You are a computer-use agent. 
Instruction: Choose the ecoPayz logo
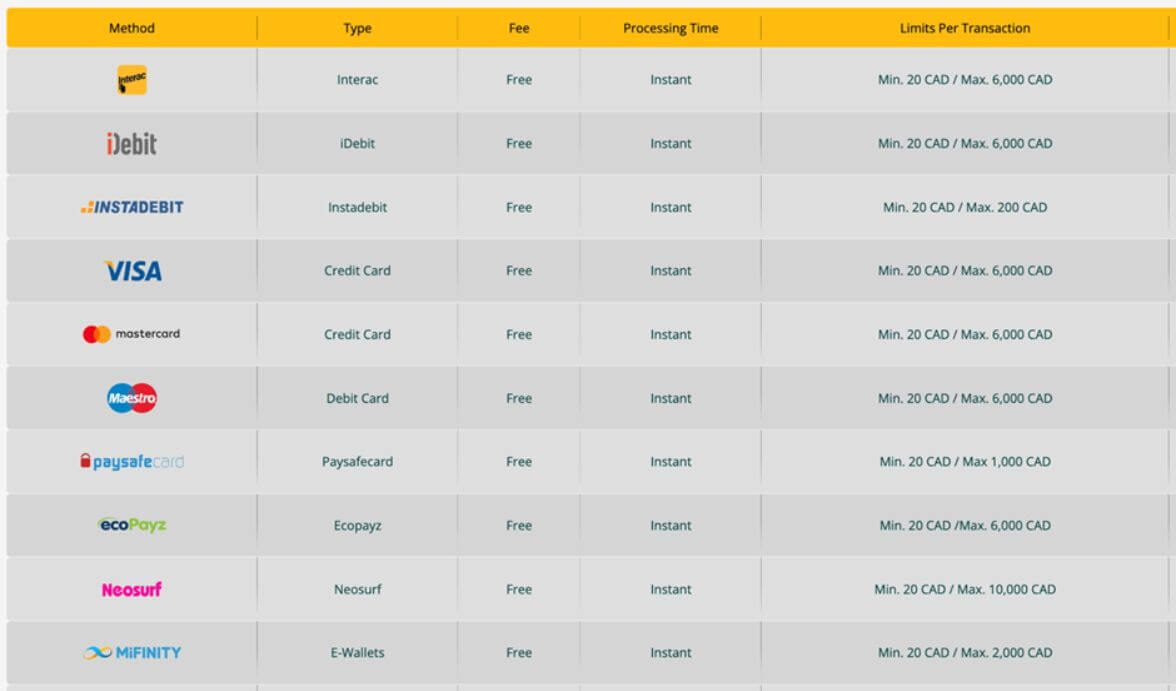(131, 525)
